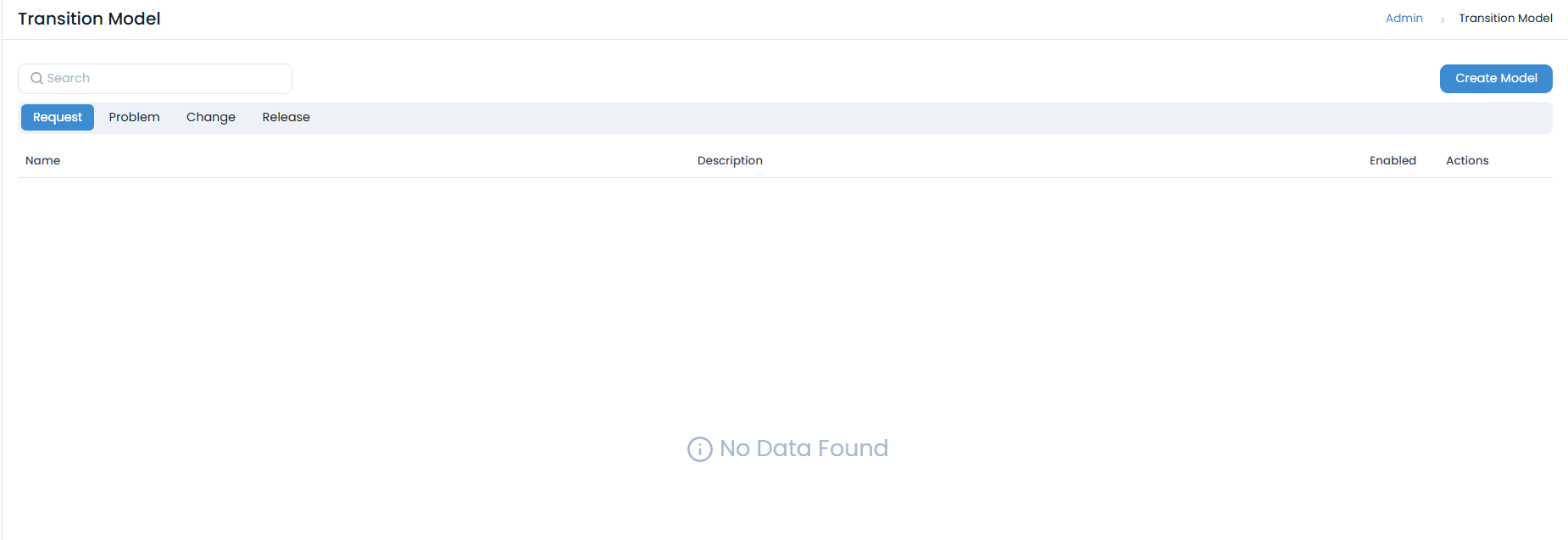Open the Release tab

click(x=286, y=117)
